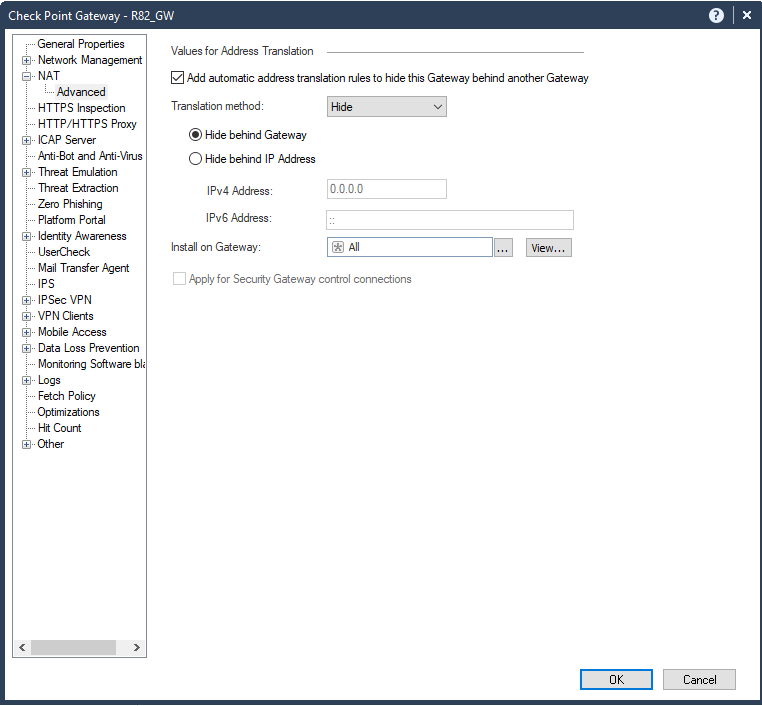Select Hide behind IP Address option

click(195, 159)
